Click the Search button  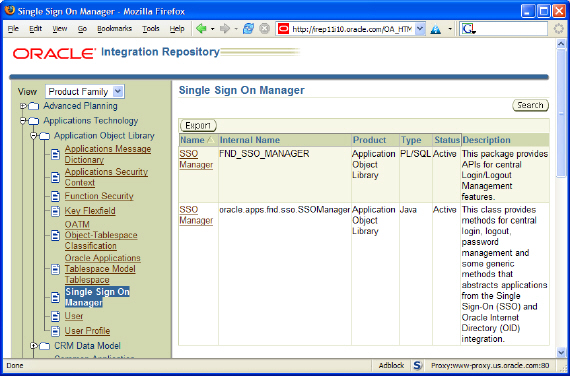pyautogui.click(x=530, y=105)
